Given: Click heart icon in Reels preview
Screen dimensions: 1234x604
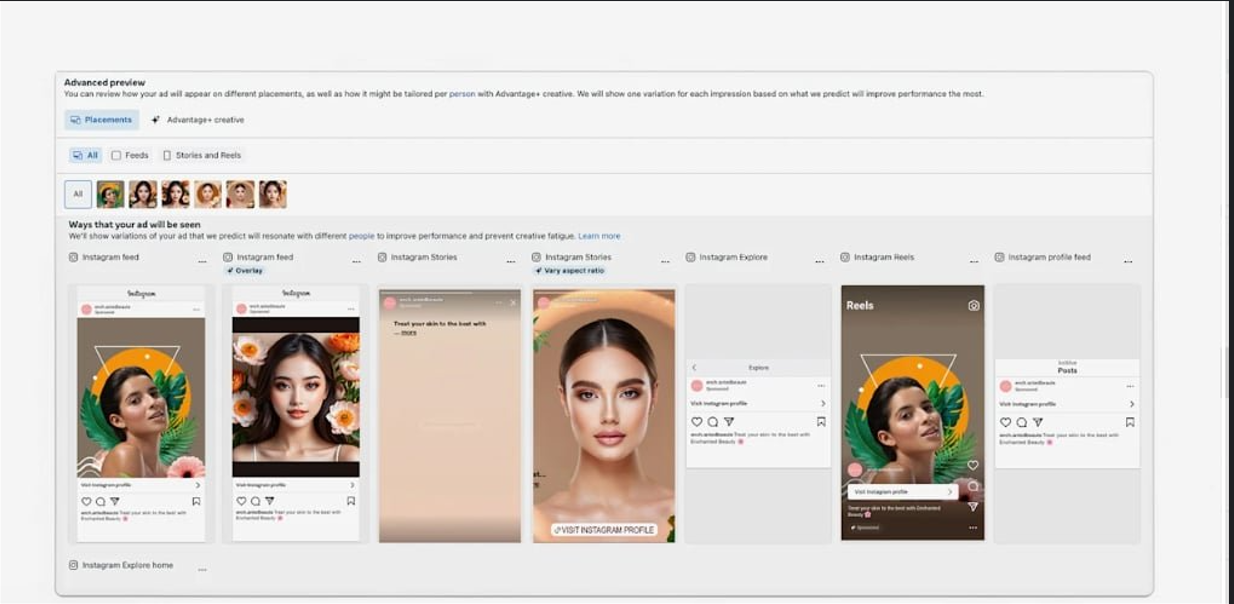Looking at the screenshot, I should pos(973,465).
